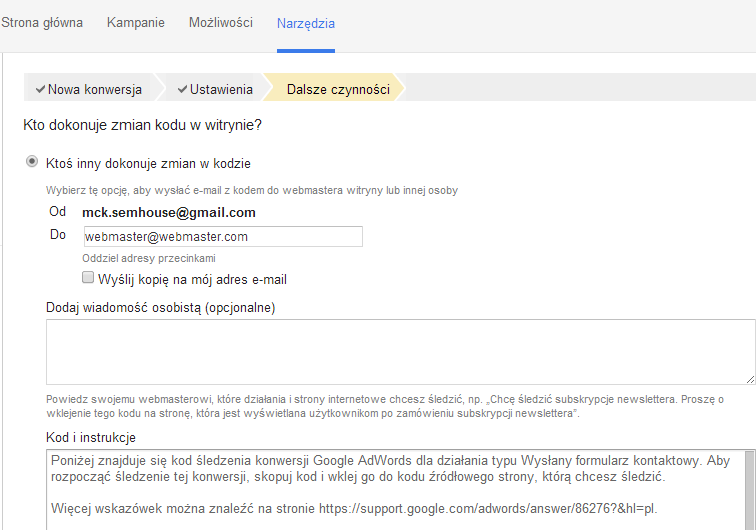Go to the Możliwości tab
Viewport: 756px width, 530px height.
pos(221,22)
